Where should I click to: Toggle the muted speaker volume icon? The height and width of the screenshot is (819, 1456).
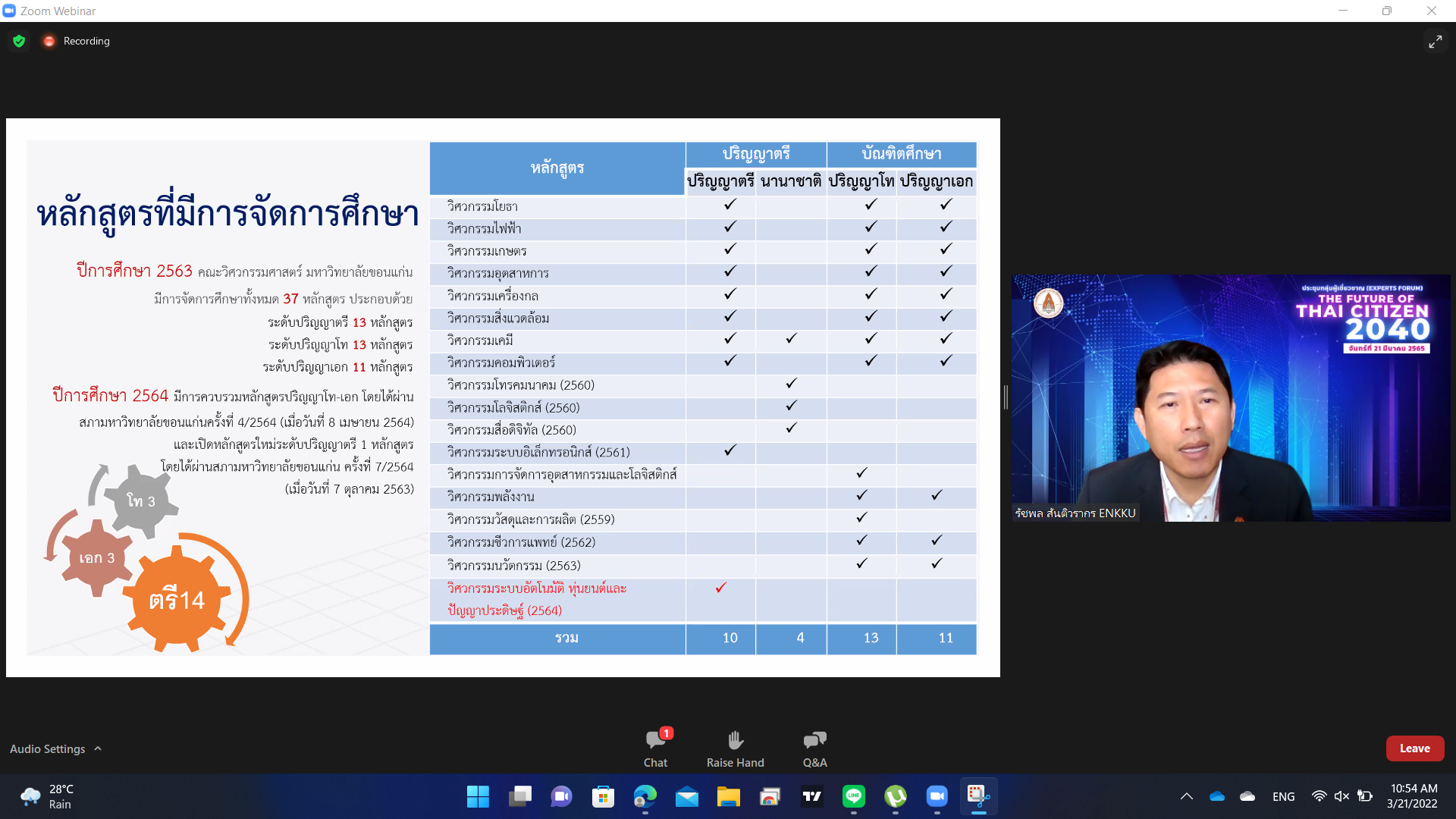(x=1341, y=796)
